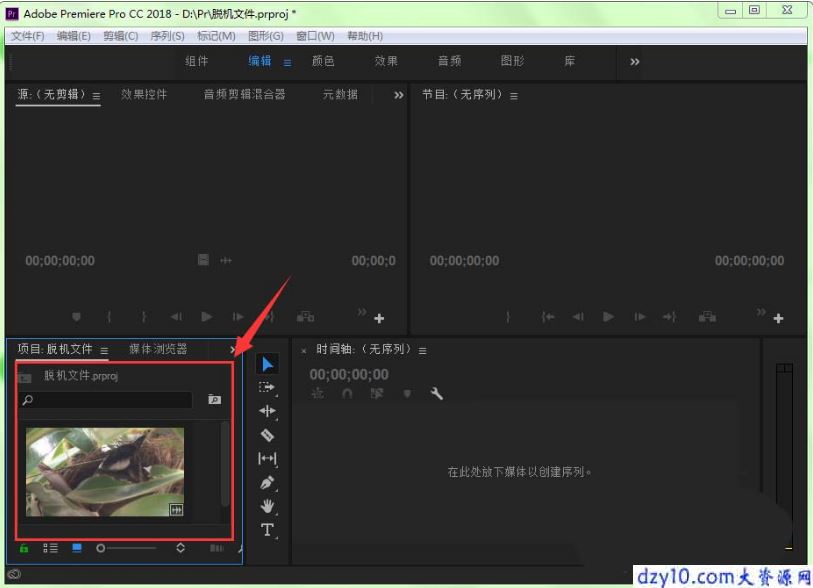Open 元数据 panel tab
This screenshot has height=588, width=813.
(x=340, y=94)
